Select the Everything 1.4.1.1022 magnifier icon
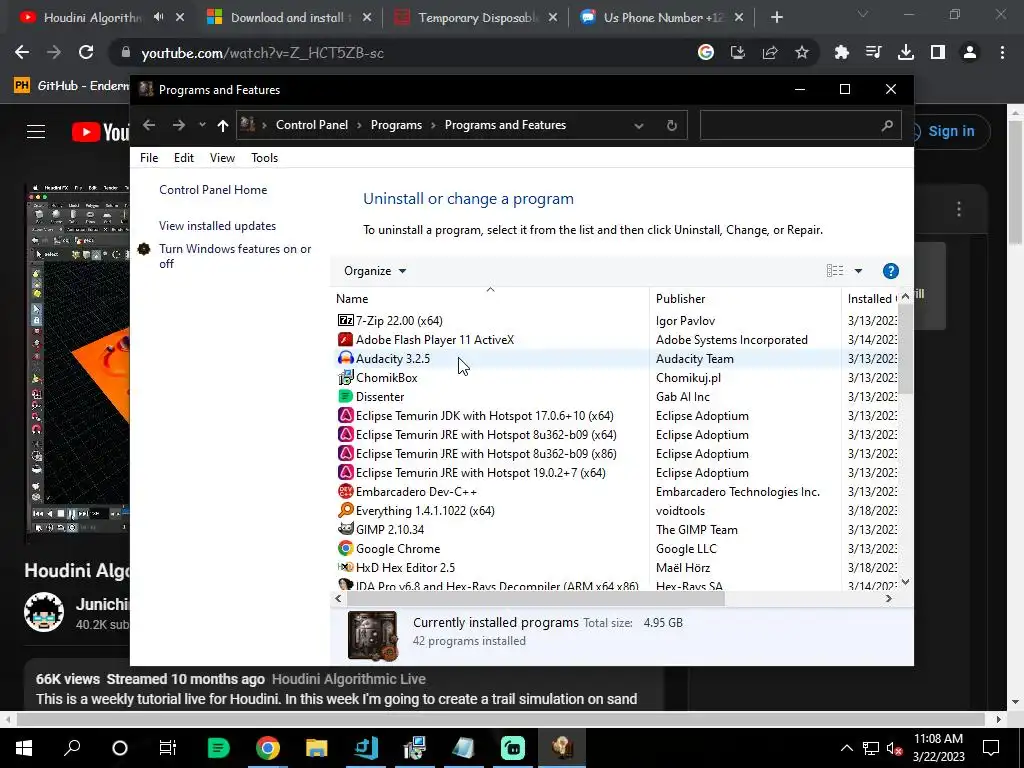 (x=345, y=511)
